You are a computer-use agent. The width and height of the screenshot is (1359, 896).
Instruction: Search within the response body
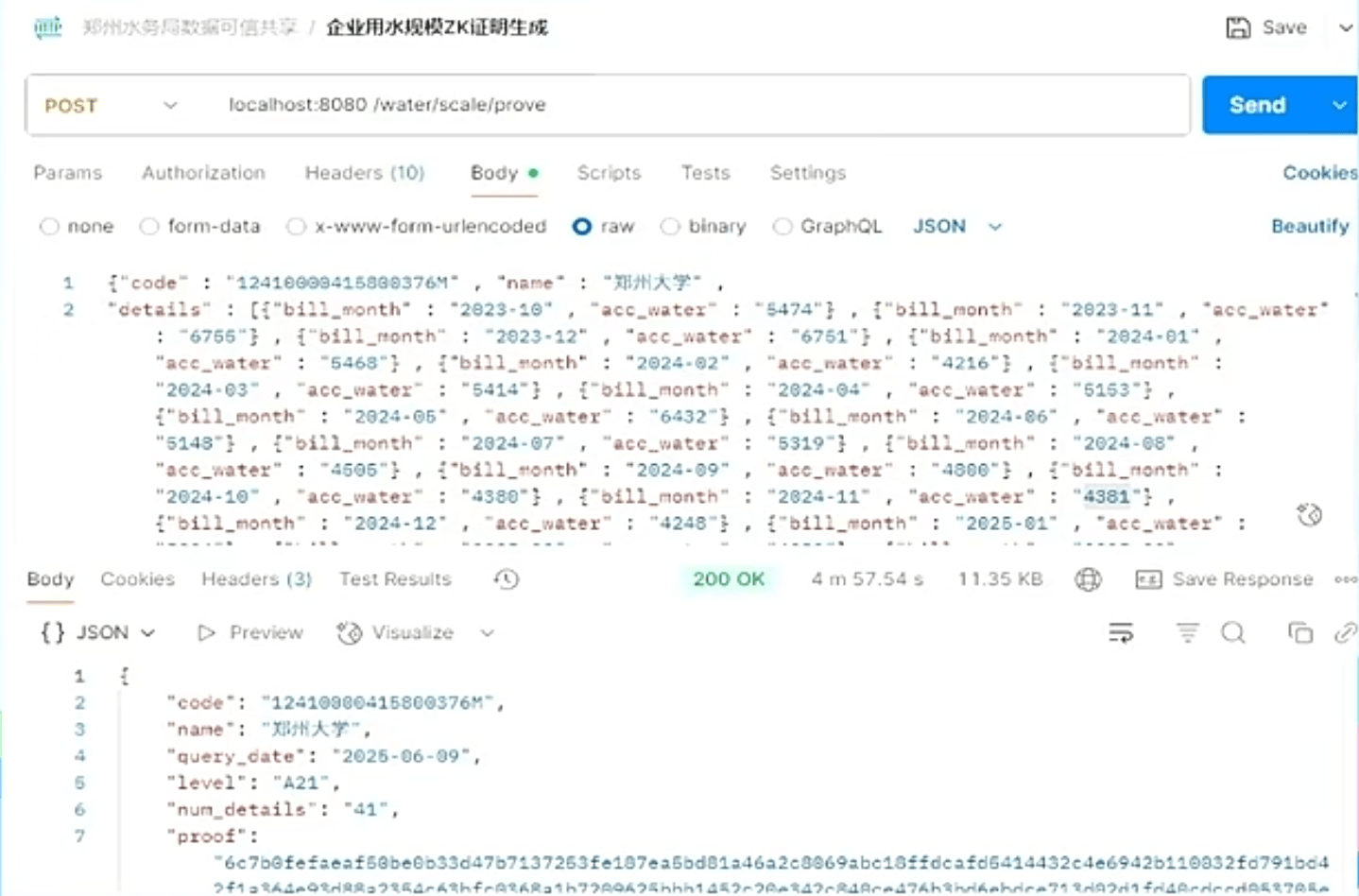(x=1233, y=633)
